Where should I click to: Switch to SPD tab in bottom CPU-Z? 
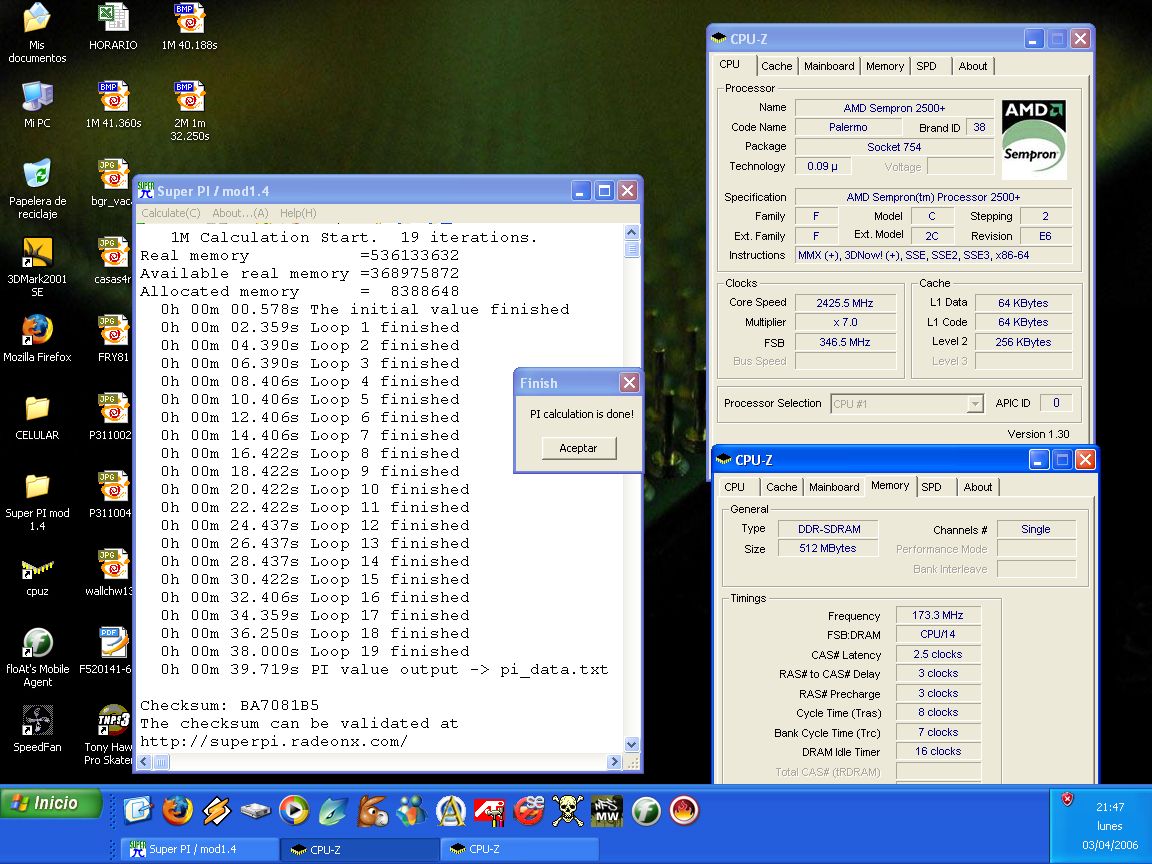932,487
